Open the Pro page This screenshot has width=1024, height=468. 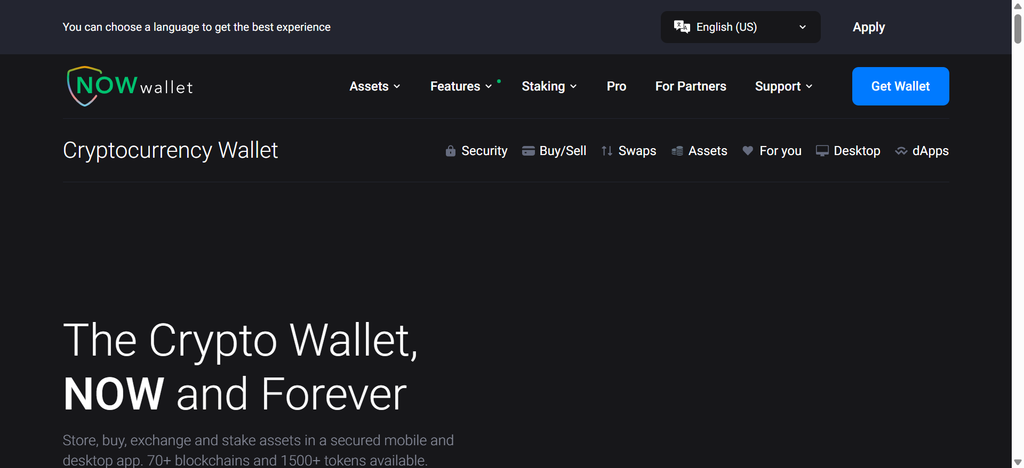pos(616,86)
